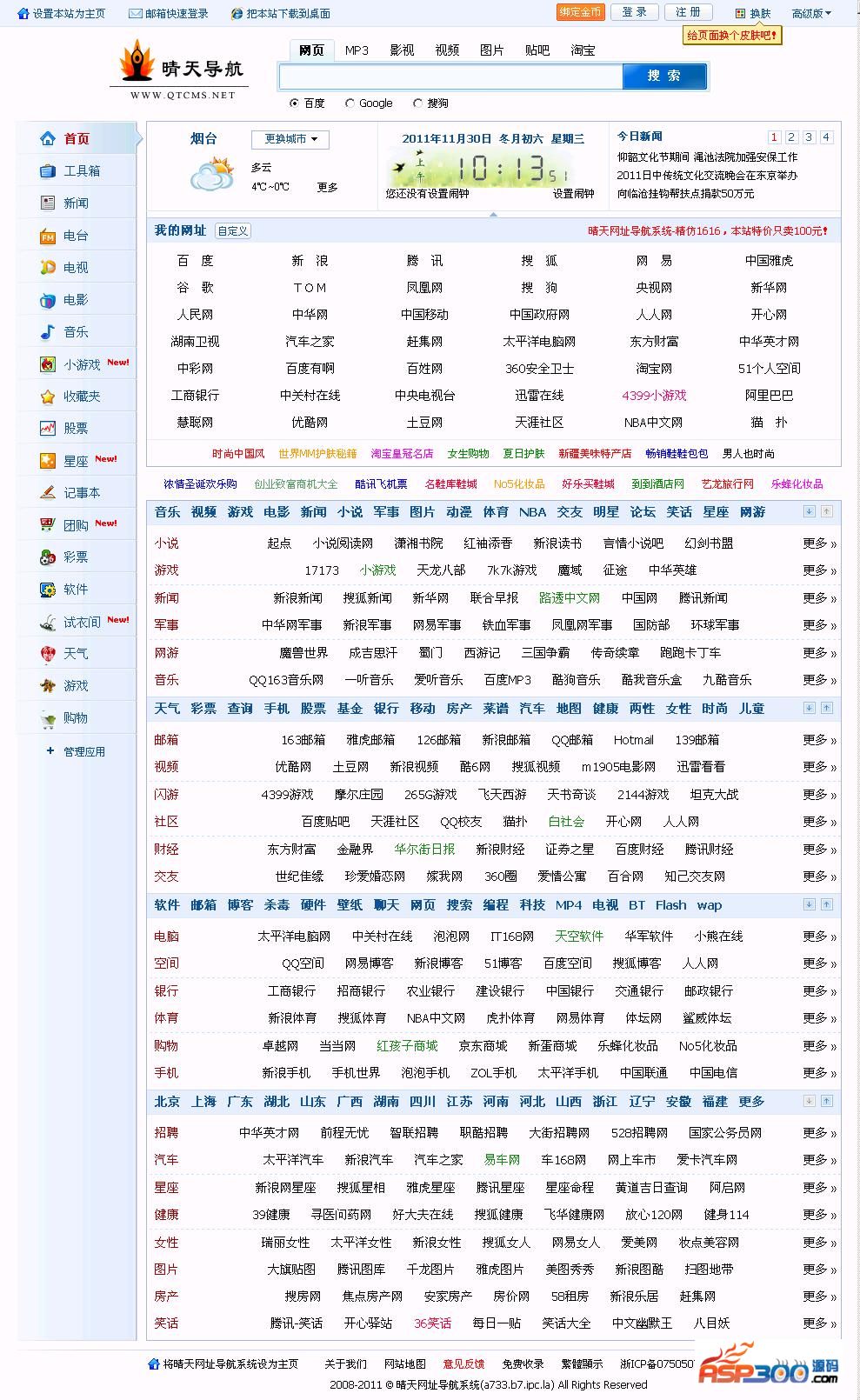This screenshot has height=1400, width=860.
Task: Open the 记事本 notepad icon
Action: (x=48, y=492)
